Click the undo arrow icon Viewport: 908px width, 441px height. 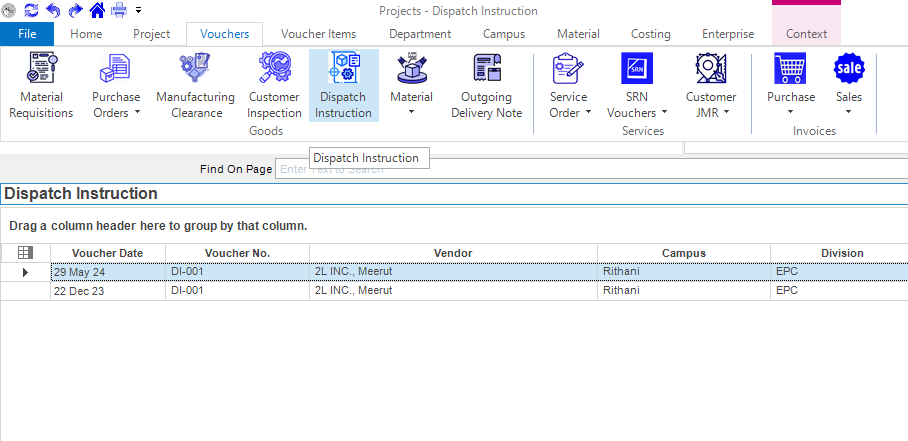click(x=53, y=10)
